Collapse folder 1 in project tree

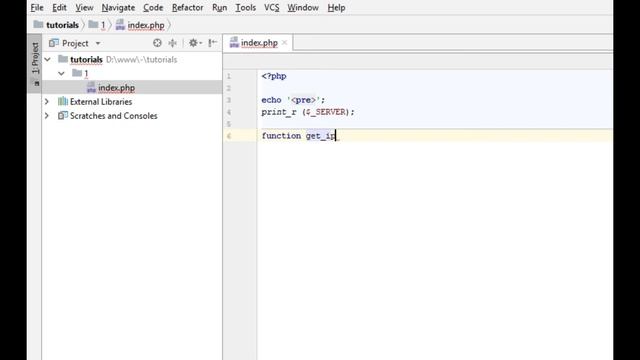[61, 73]
